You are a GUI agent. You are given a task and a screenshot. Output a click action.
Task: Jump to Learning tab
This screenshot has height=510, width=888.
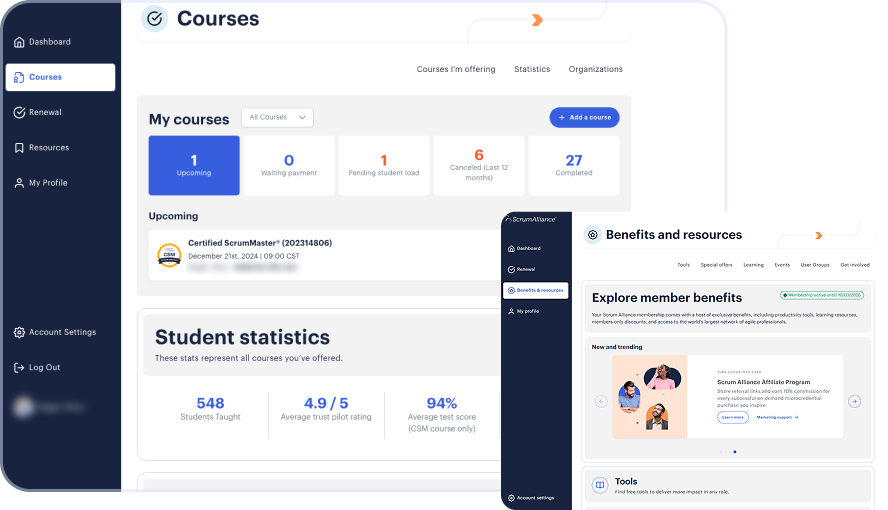(753, 265)
